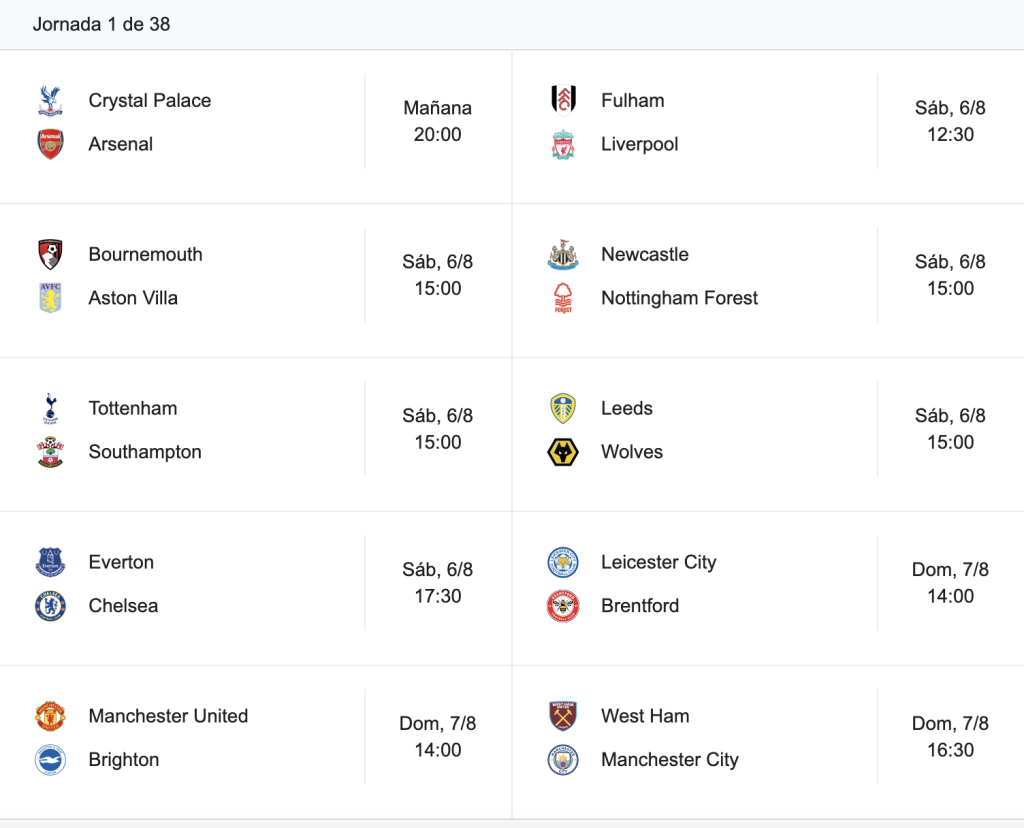Open the Mañana 20:00 match time
Image resolution: width=1024 pixels, height=828 pixels.
438,121
